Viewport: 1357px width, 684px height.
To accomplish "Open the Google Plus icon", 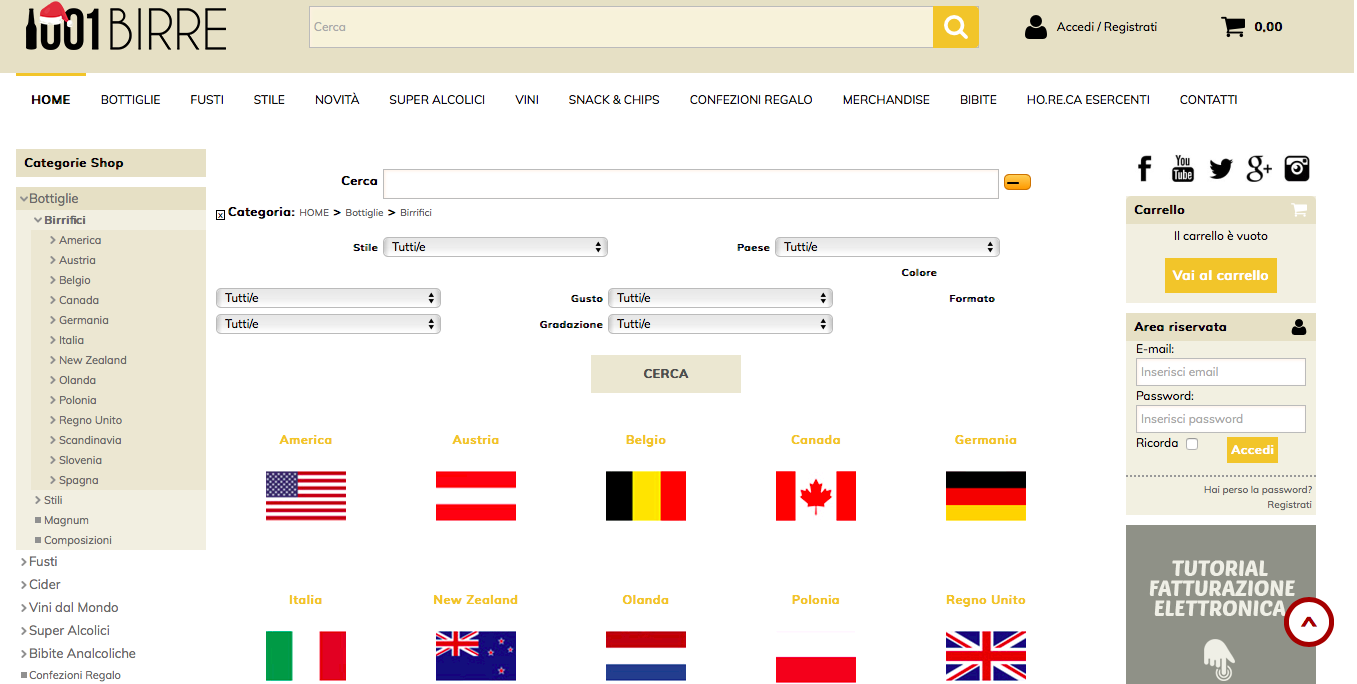I will coord(1259,168).
